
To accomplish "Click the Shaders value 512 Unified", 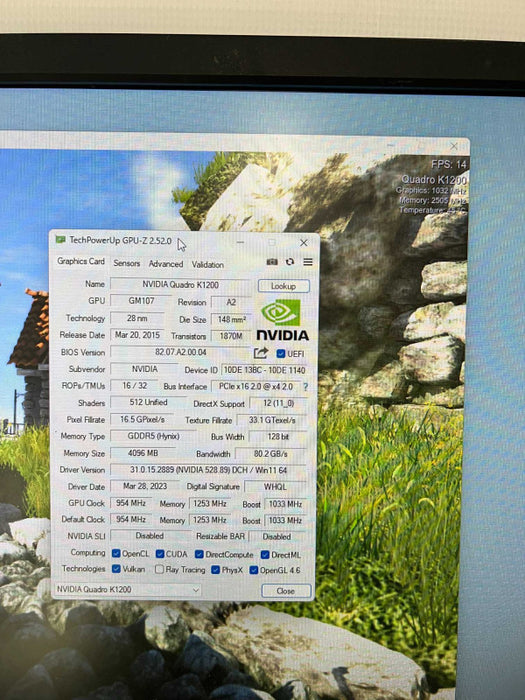I will [x=148, y=402].
